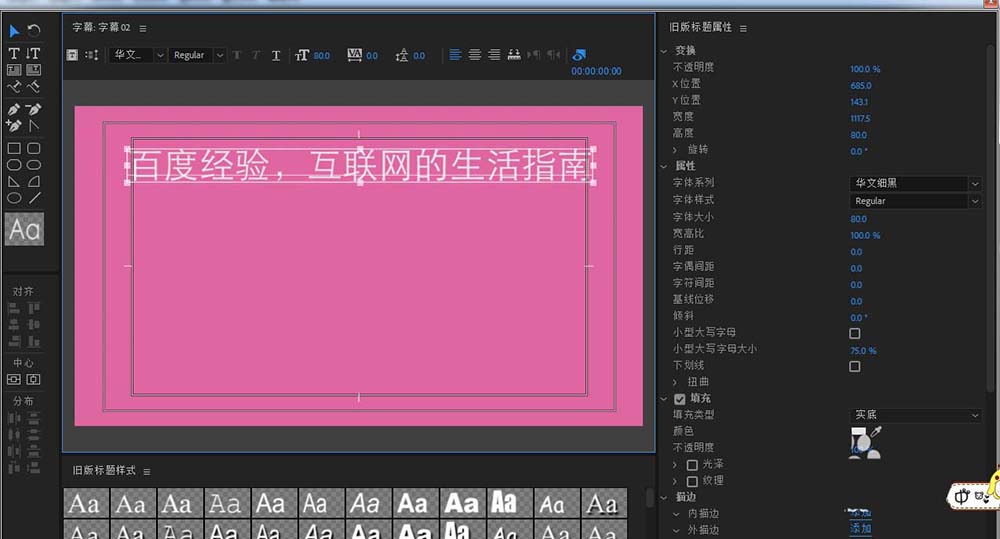Select the Add Anchor Point tool
Viewport: 1000px width, 539px height.
(14, 126)
